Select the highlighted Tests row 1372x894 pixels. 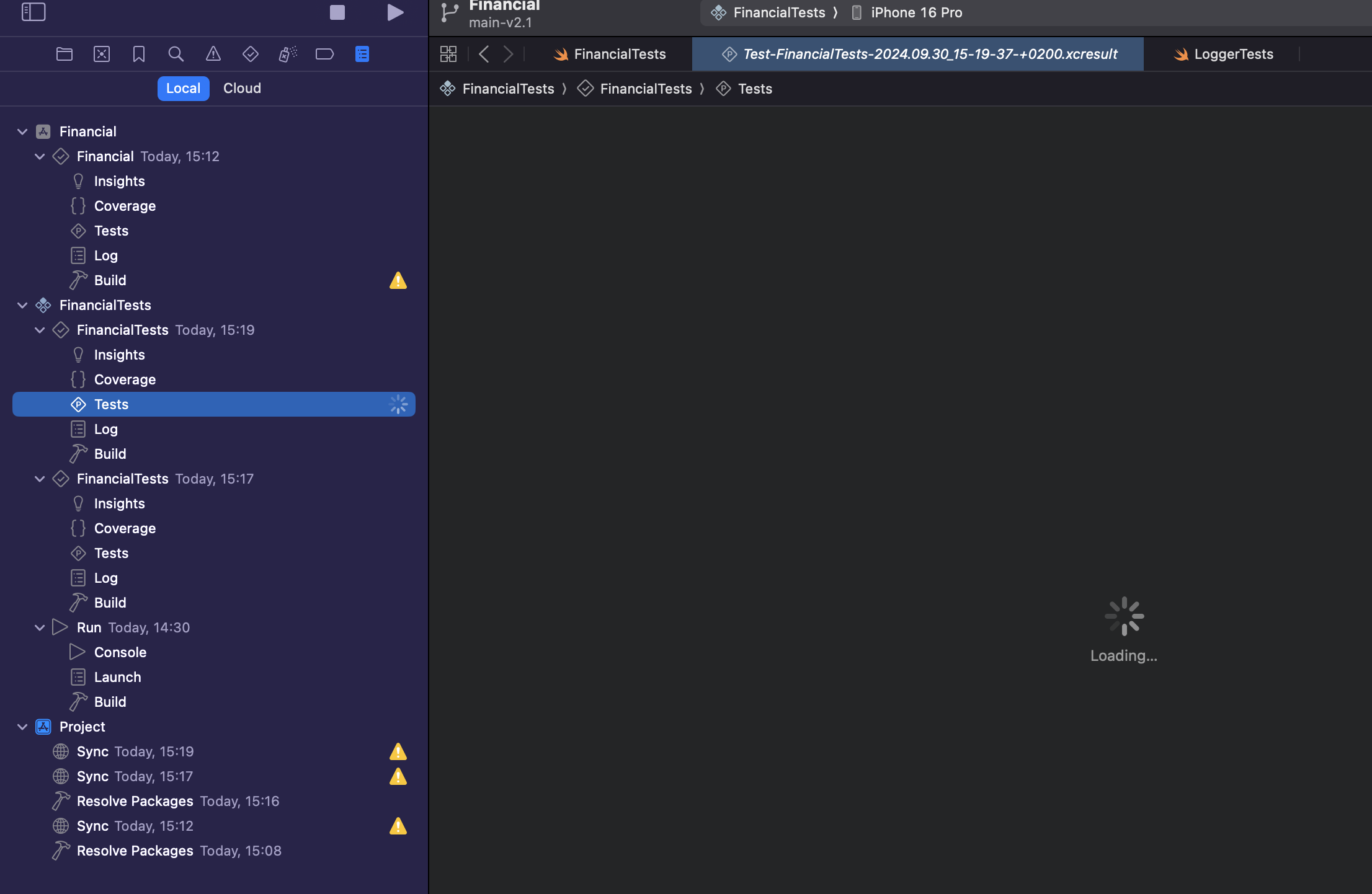coord(214,404)
